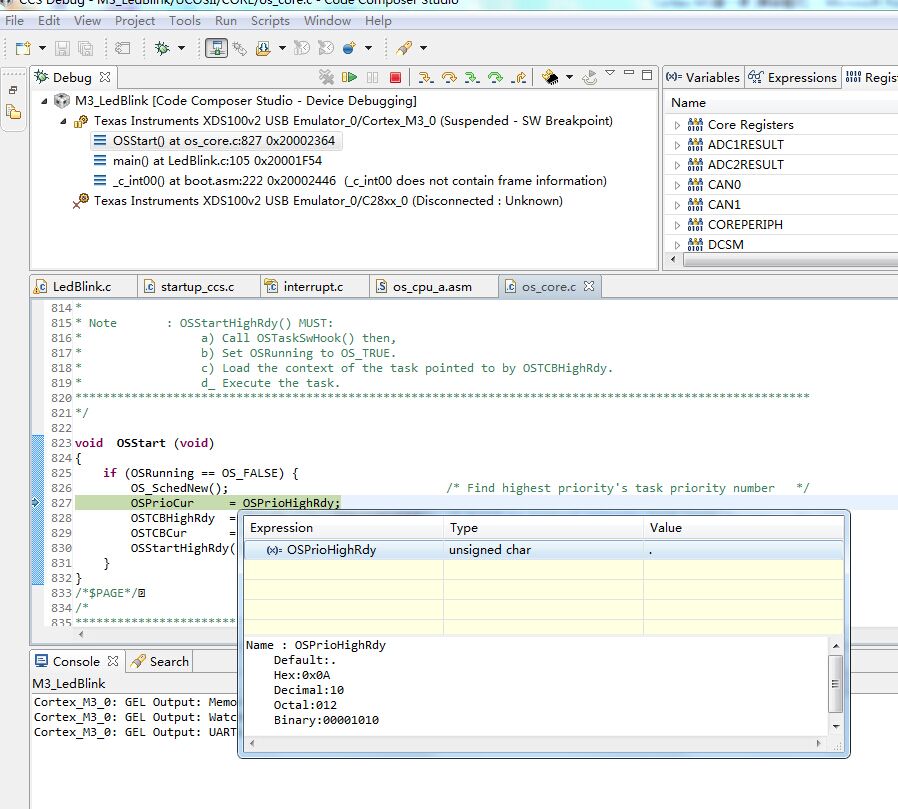Click the red Terminate button
This screenshot has width=898, height=809.
click(x=395, y=77)
